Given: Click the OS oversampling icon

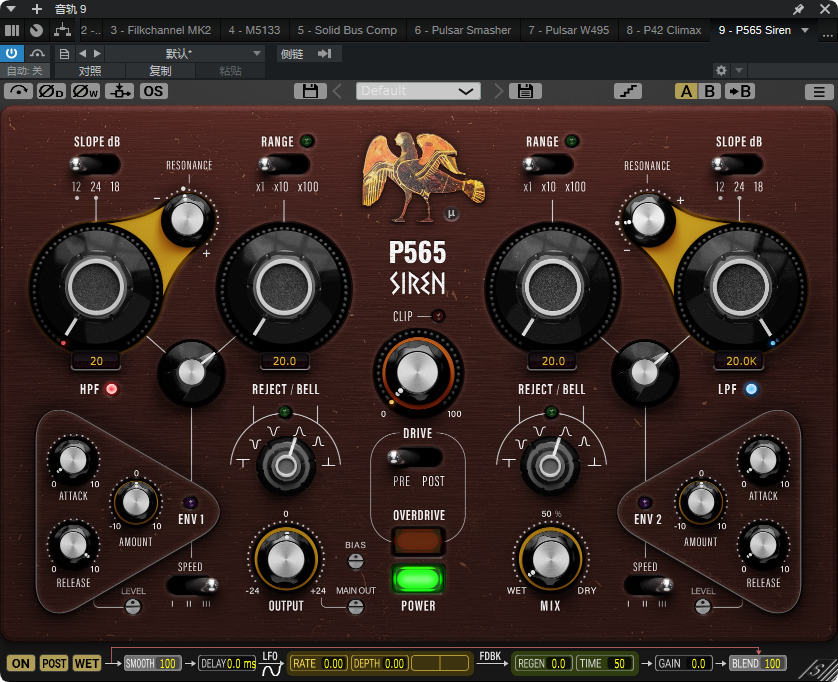Looking at the screenshot, I should tap(153, 91).
